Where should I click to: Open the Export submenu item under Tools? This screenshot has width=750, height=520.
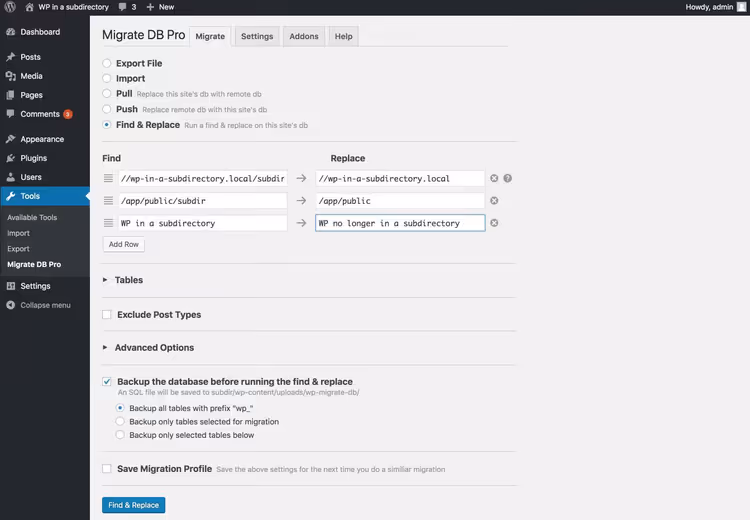tap(18, 249)
